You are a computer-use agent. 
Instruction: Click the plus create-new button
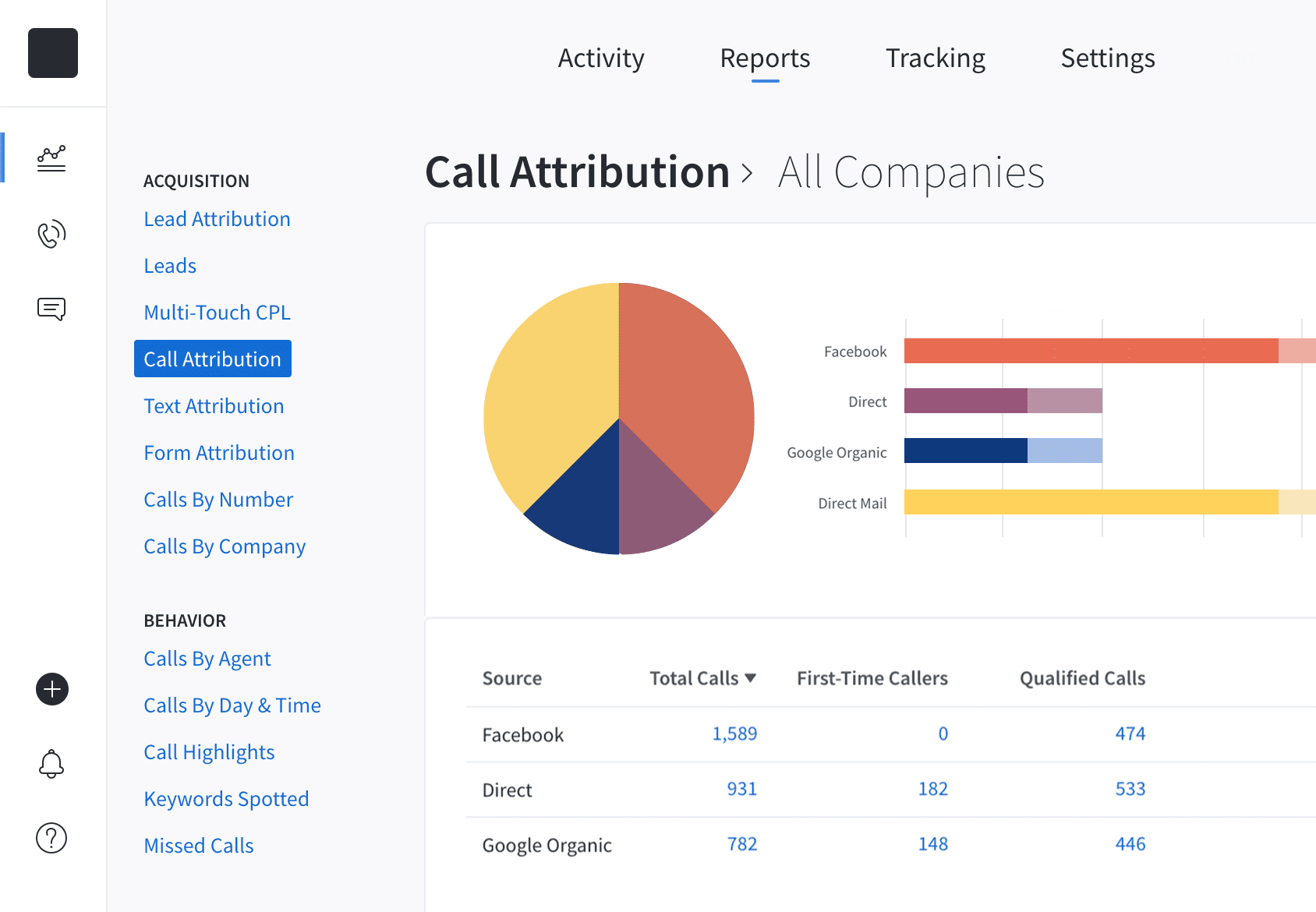52,689
